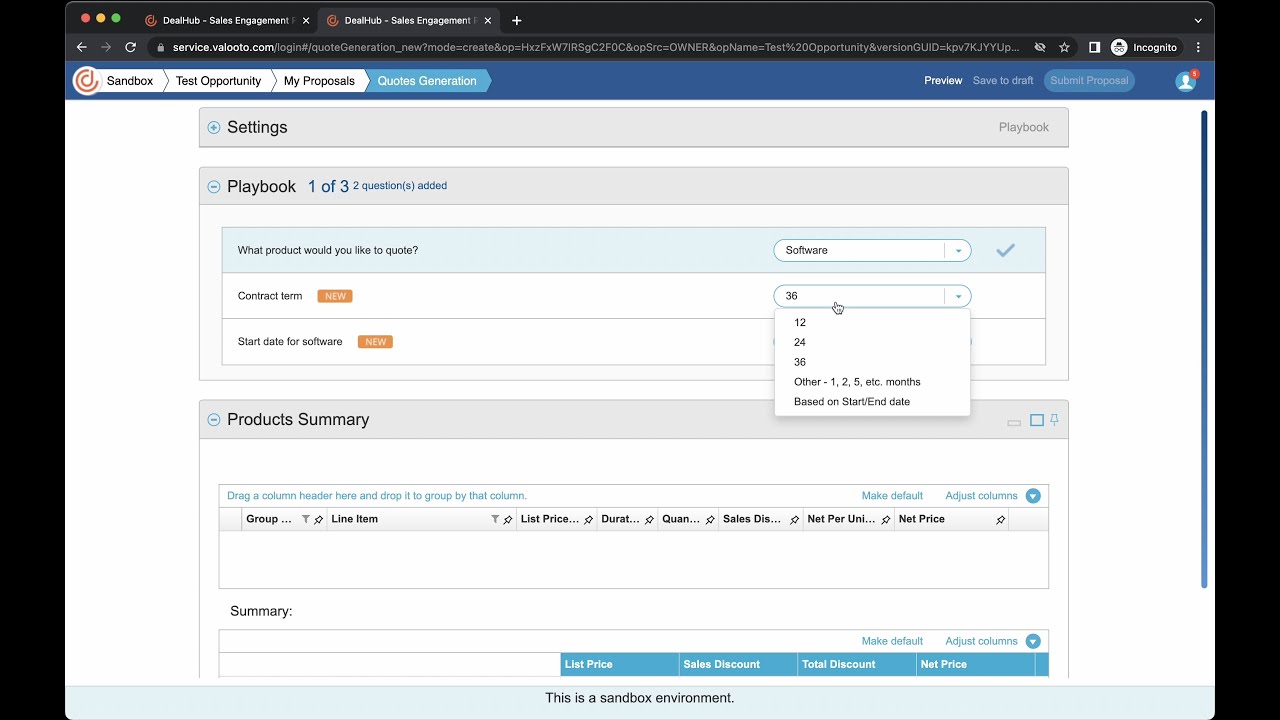The height and width of the screenshot is (720, 1280).
Task: Open Adjust columns arrow for products table
Action: pyautogui.click(x=1033, y=496)
